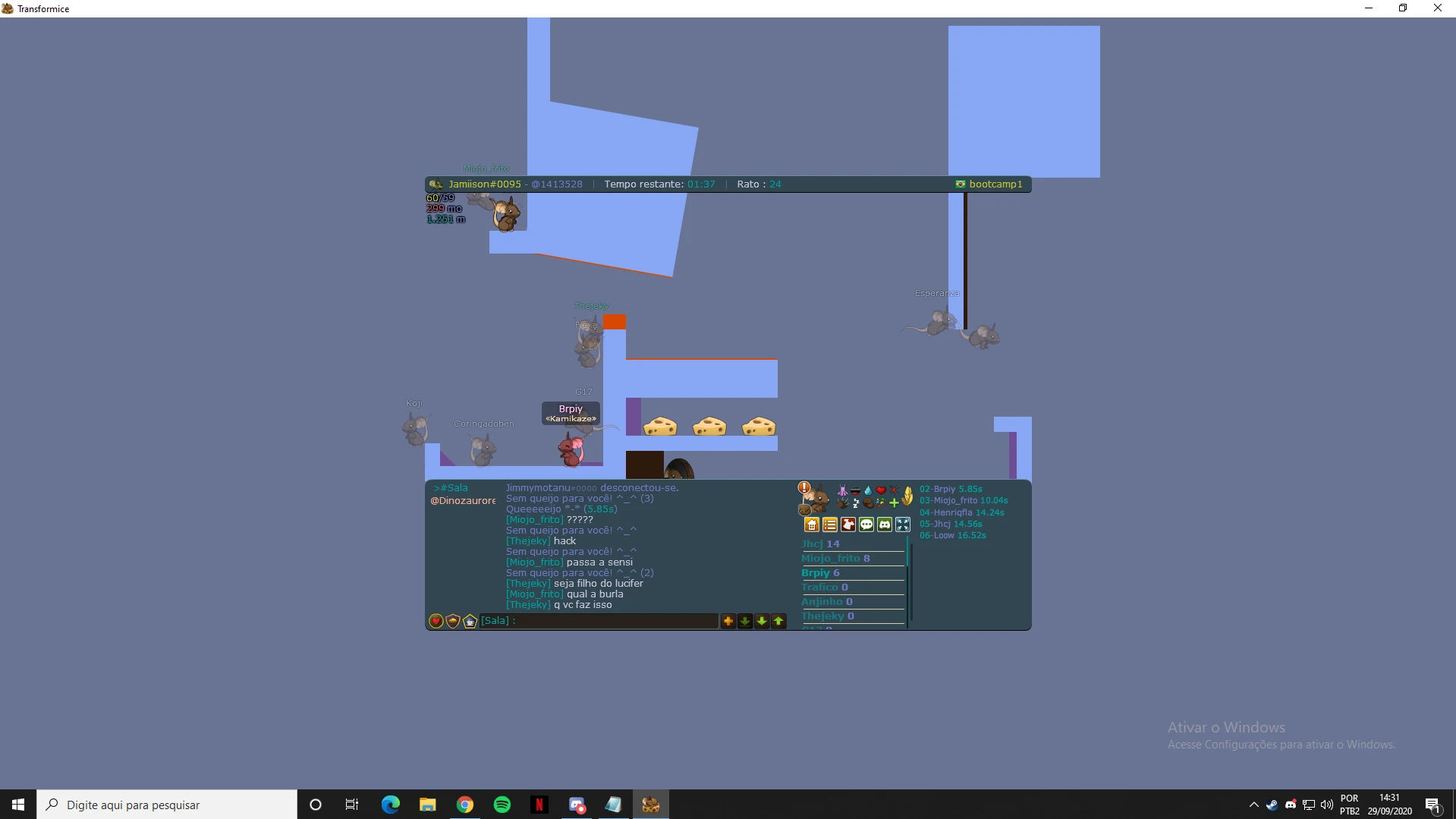Click the [Thejeky] name in 'hack' message
1456x819 pixels.
(528, 541)
